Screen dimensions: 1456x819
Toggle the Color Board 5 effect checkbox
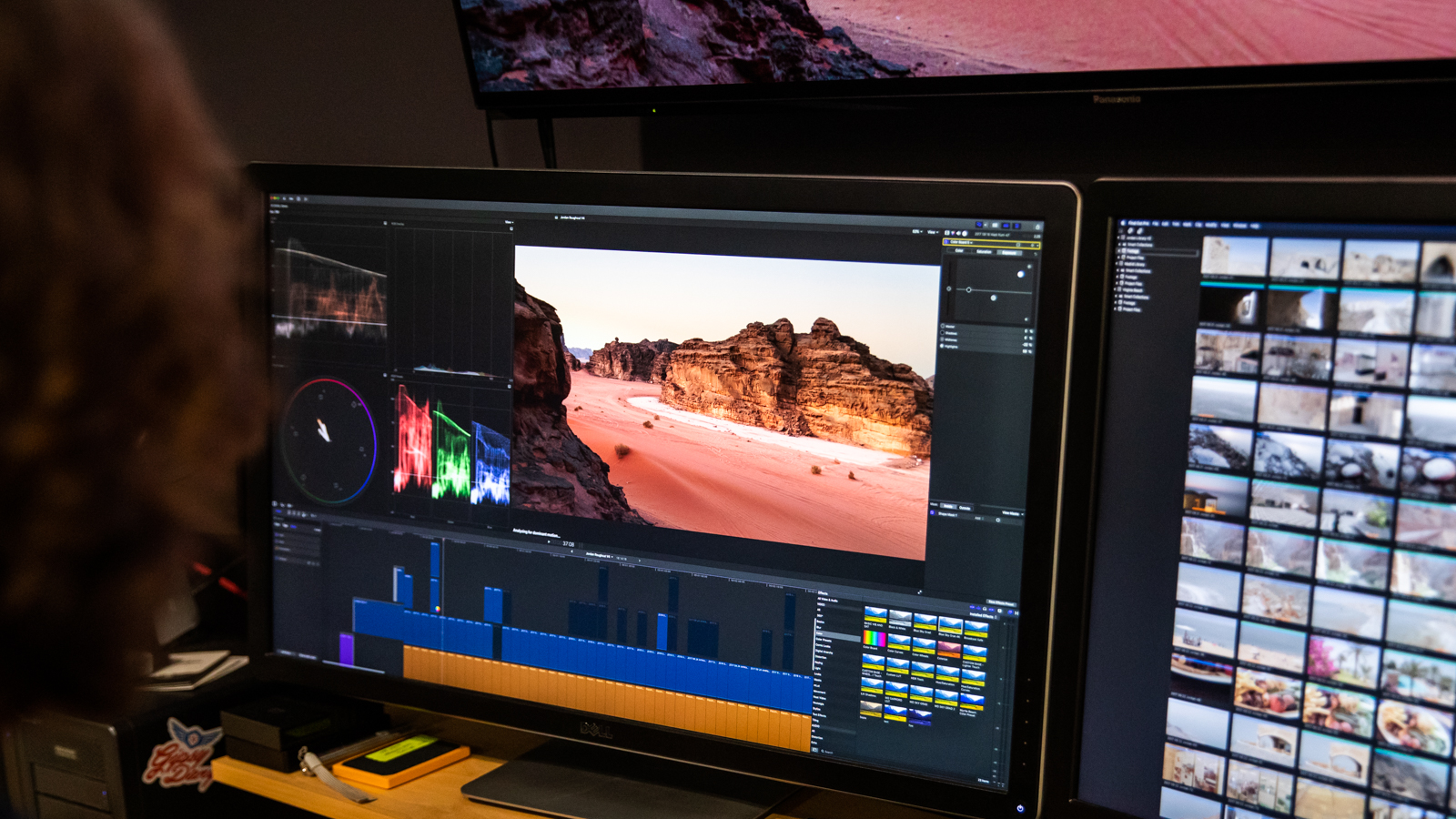click(x=946, y=242)
